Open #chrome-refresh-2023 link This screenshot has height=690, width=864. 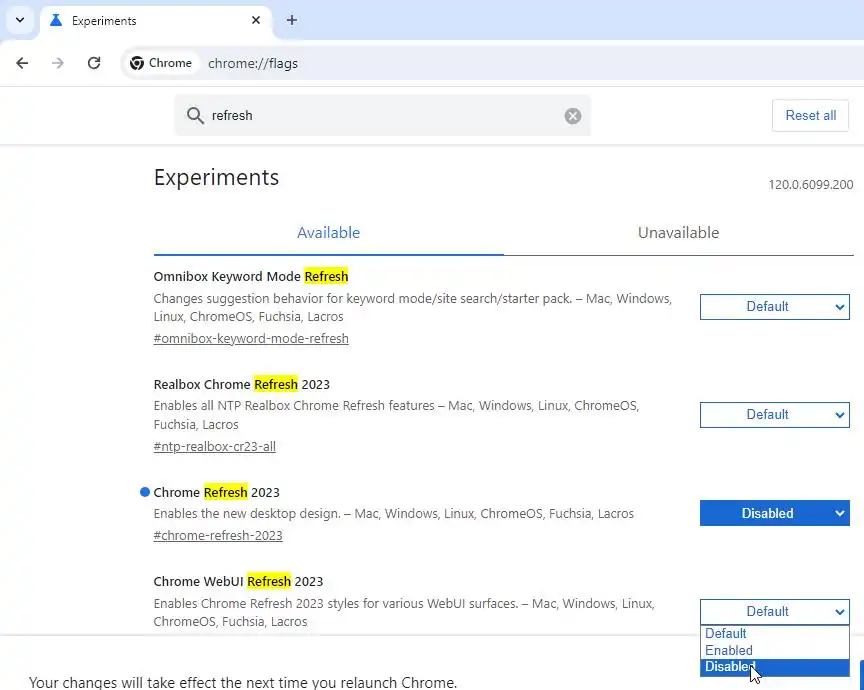coord(218,536)
